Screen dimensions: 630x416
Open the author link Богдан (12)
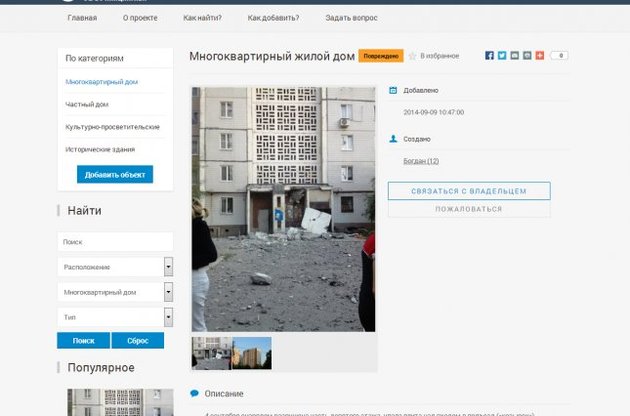click(x=421, y=161)
